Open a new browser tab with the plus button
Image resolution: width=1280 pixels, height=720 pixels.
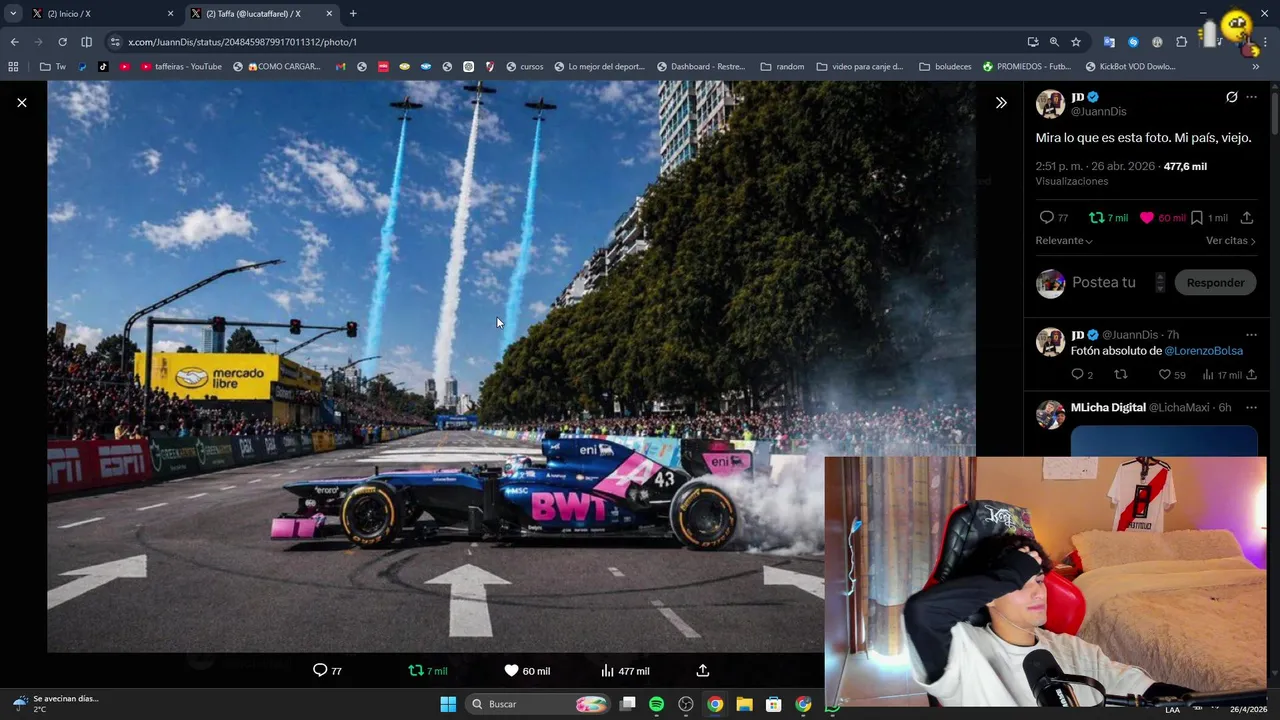pyautogui.click(x=353, y=14)
